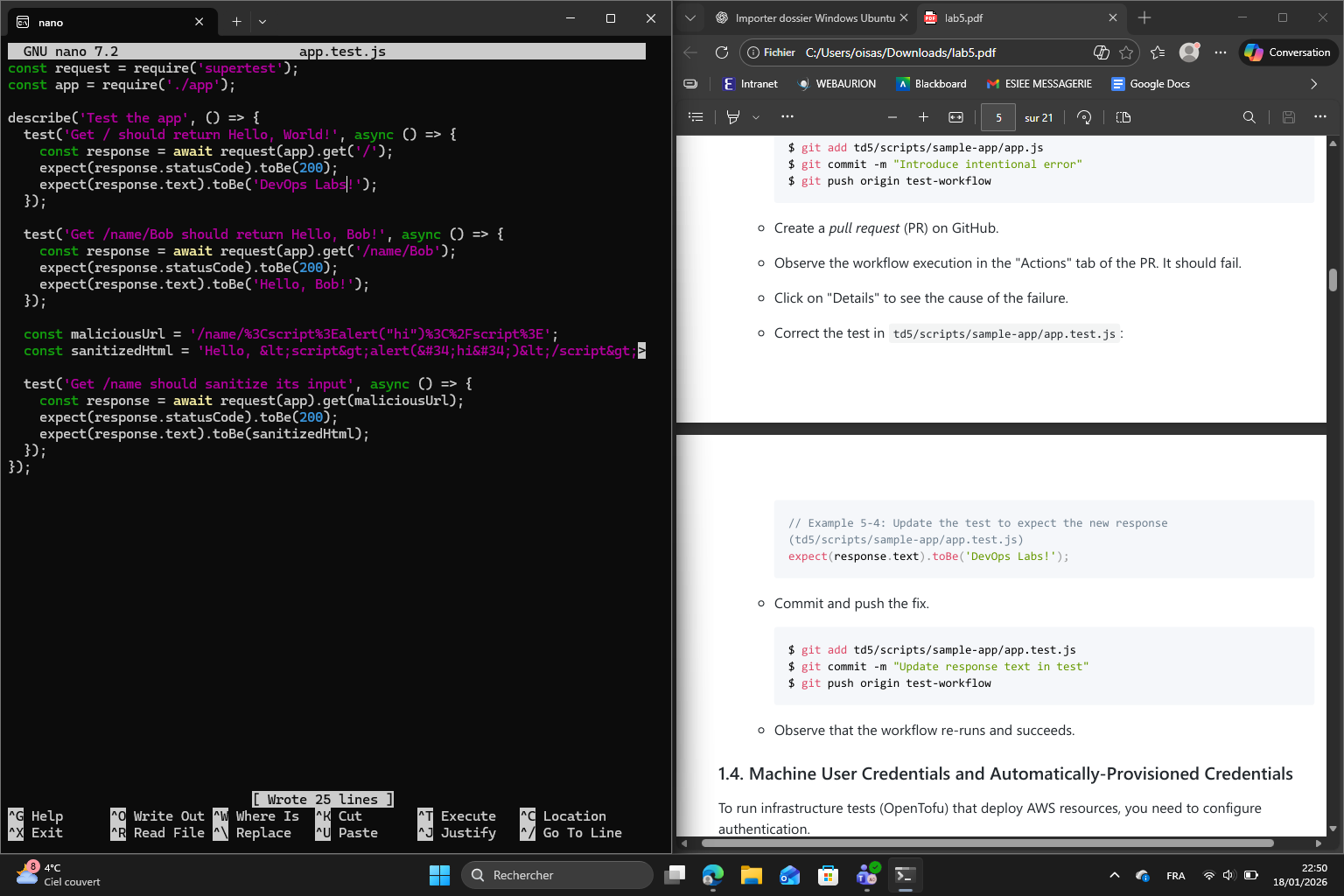1344x896 pixels.
Task: Show hidden system tray icons
Action: (x=1115, y=874)
